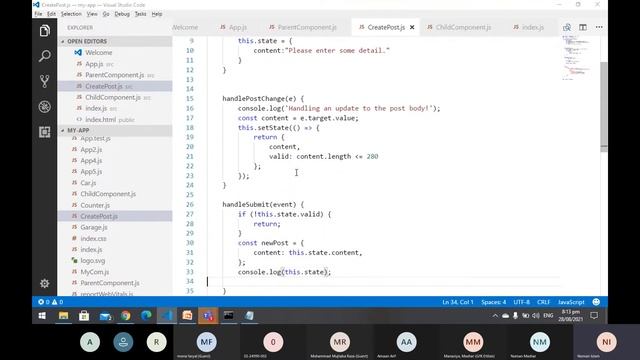640x360 pixels.
Task: Click ENG language indicator in tray
Action: point(548,316)
